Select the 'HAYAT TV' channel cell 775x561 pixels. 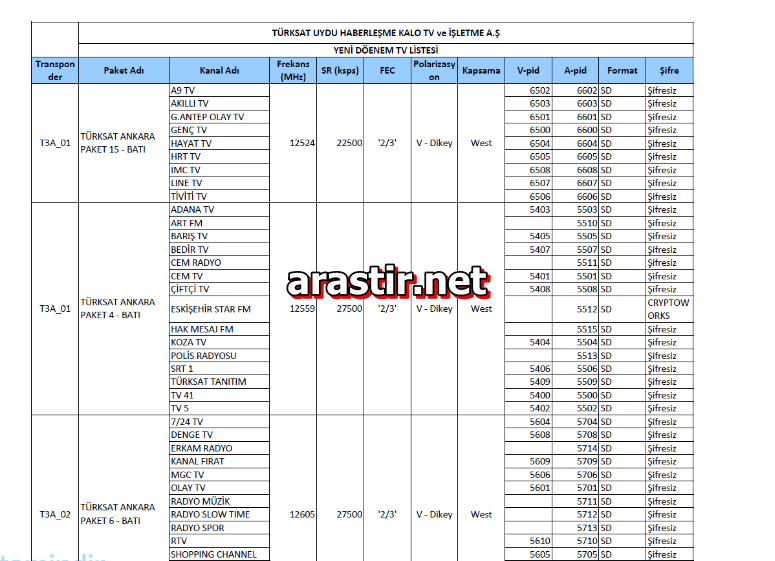(x=219, y=143)
